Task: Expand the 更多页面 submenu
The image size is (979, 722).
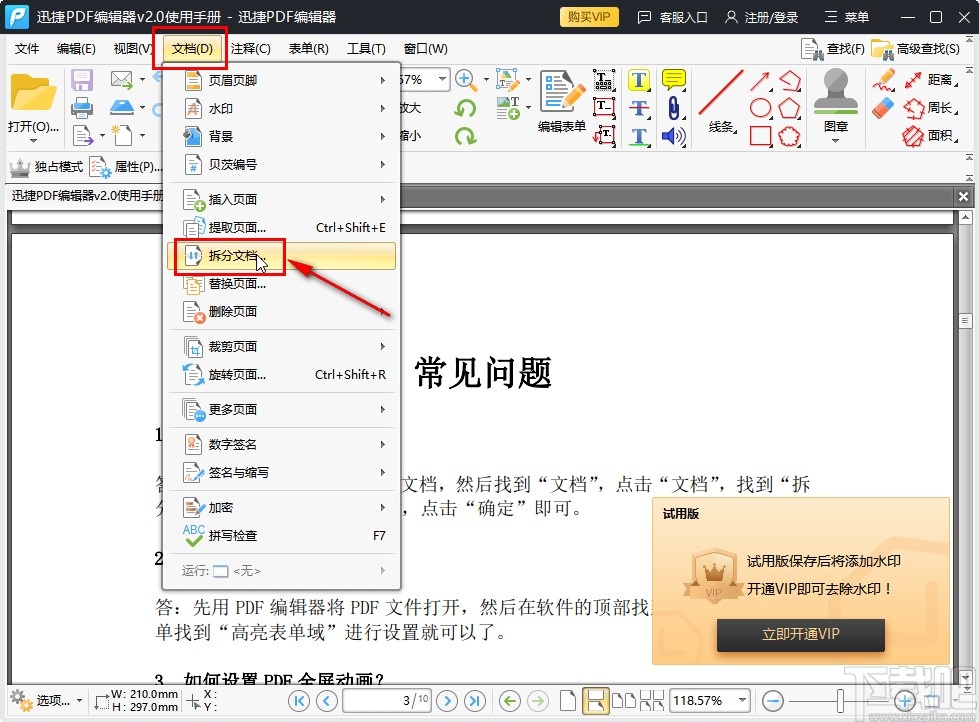Action: click(282, 409)
